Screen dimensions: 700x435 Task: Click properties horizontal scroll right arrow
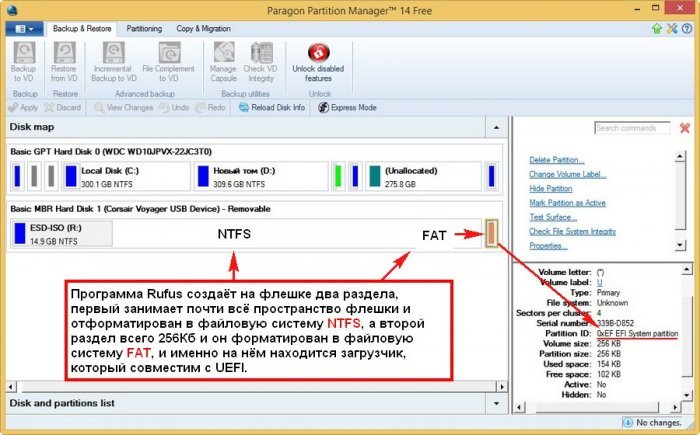[675, 407]
